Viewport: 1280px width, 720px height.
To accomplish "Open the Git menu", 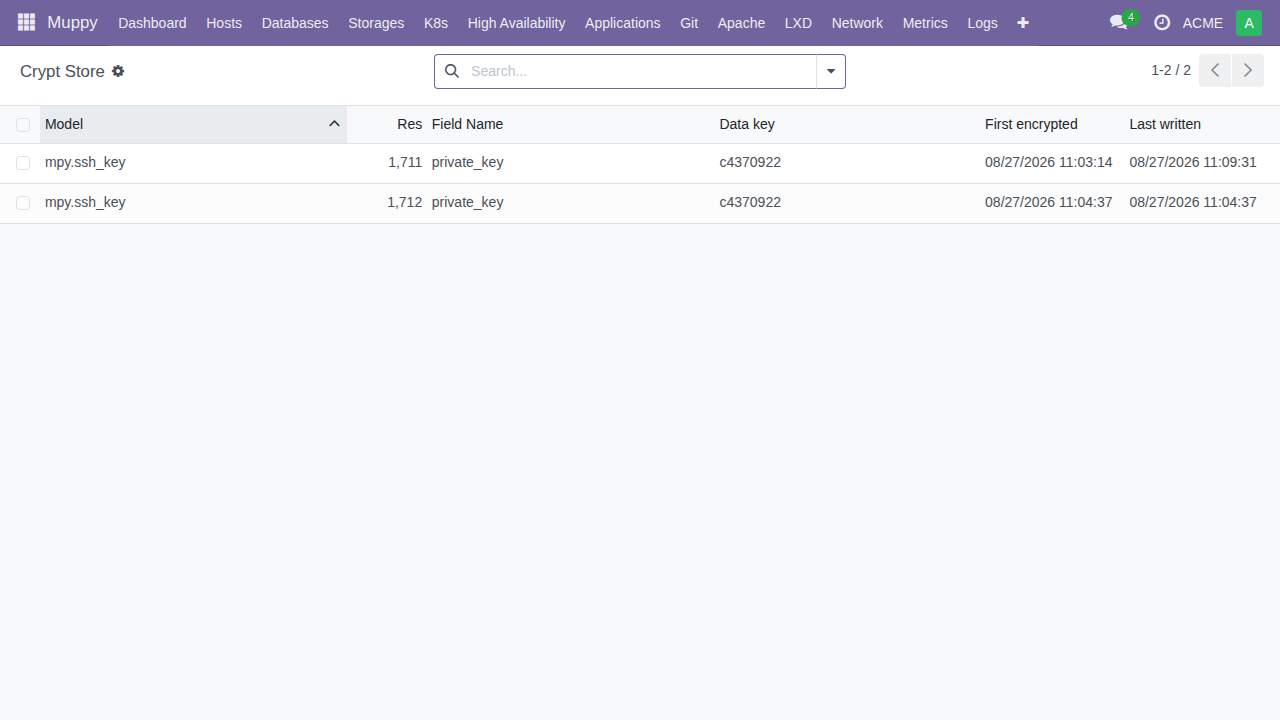I will [689, 22].
